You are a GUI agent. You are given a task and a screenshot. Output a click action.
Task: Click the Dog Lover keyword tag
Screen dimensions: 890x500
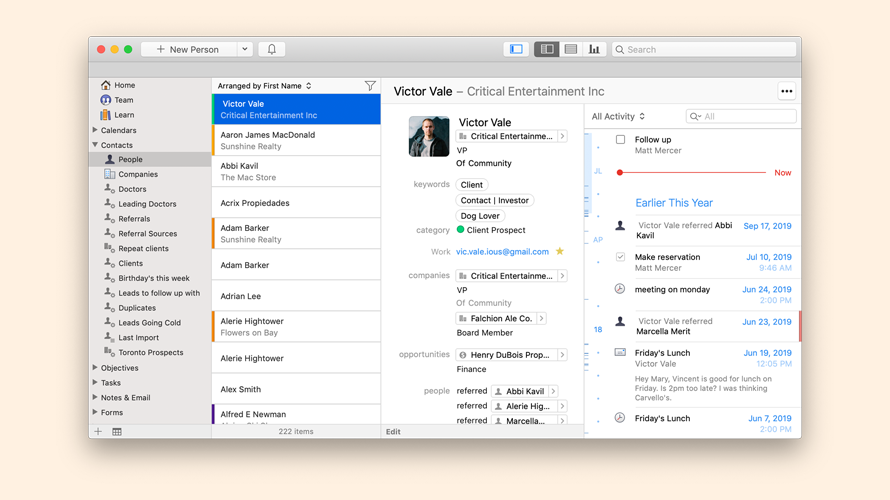pyautogui.click(x=480, y=216)
